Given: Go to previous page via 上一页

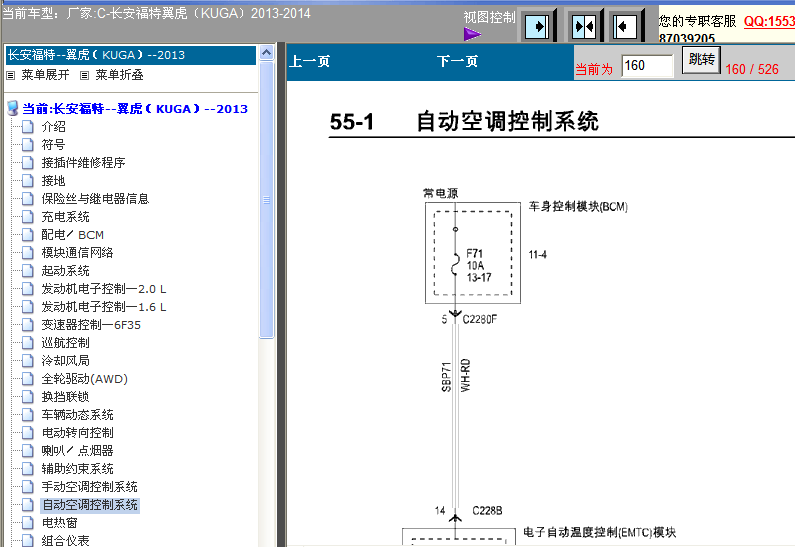Looking at the screenshot, I should [309, 61].
